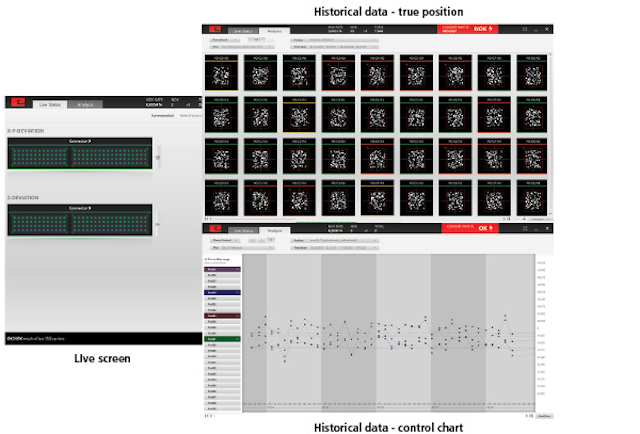Toggle the purple highlighted series in the control chart list
The height and width of the screenshot is (434, 640).
point(222,269)
